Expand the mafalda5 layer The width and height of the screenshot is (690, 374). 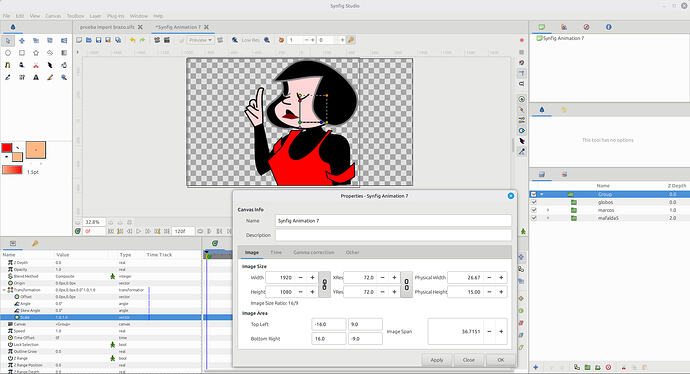[x=548, y=218]
